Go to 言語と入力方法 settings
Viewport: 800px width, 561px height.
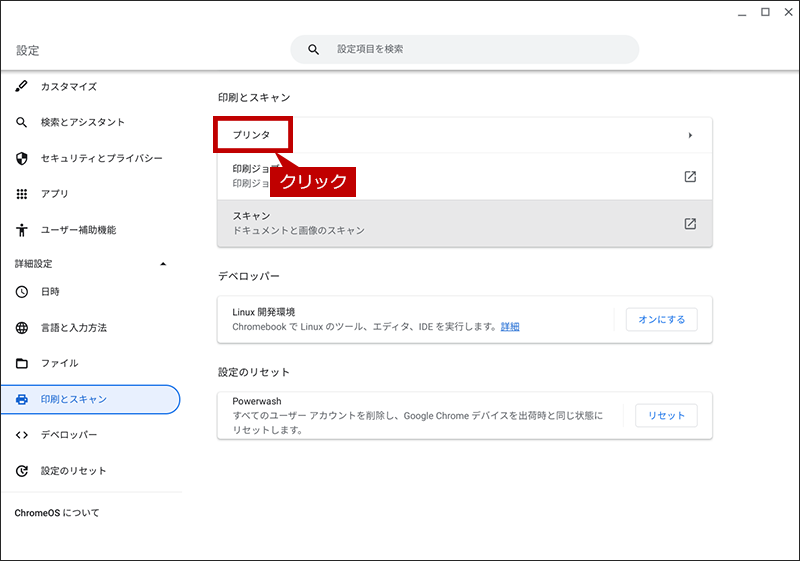74,328
